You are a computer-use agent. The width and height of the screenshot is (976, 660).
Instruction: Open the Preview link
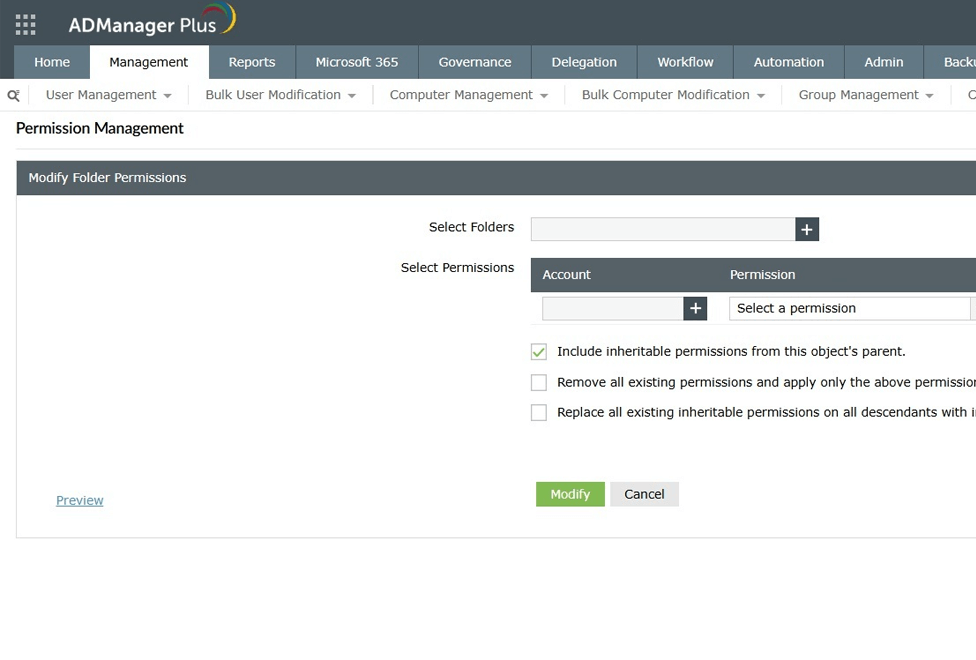80,501
